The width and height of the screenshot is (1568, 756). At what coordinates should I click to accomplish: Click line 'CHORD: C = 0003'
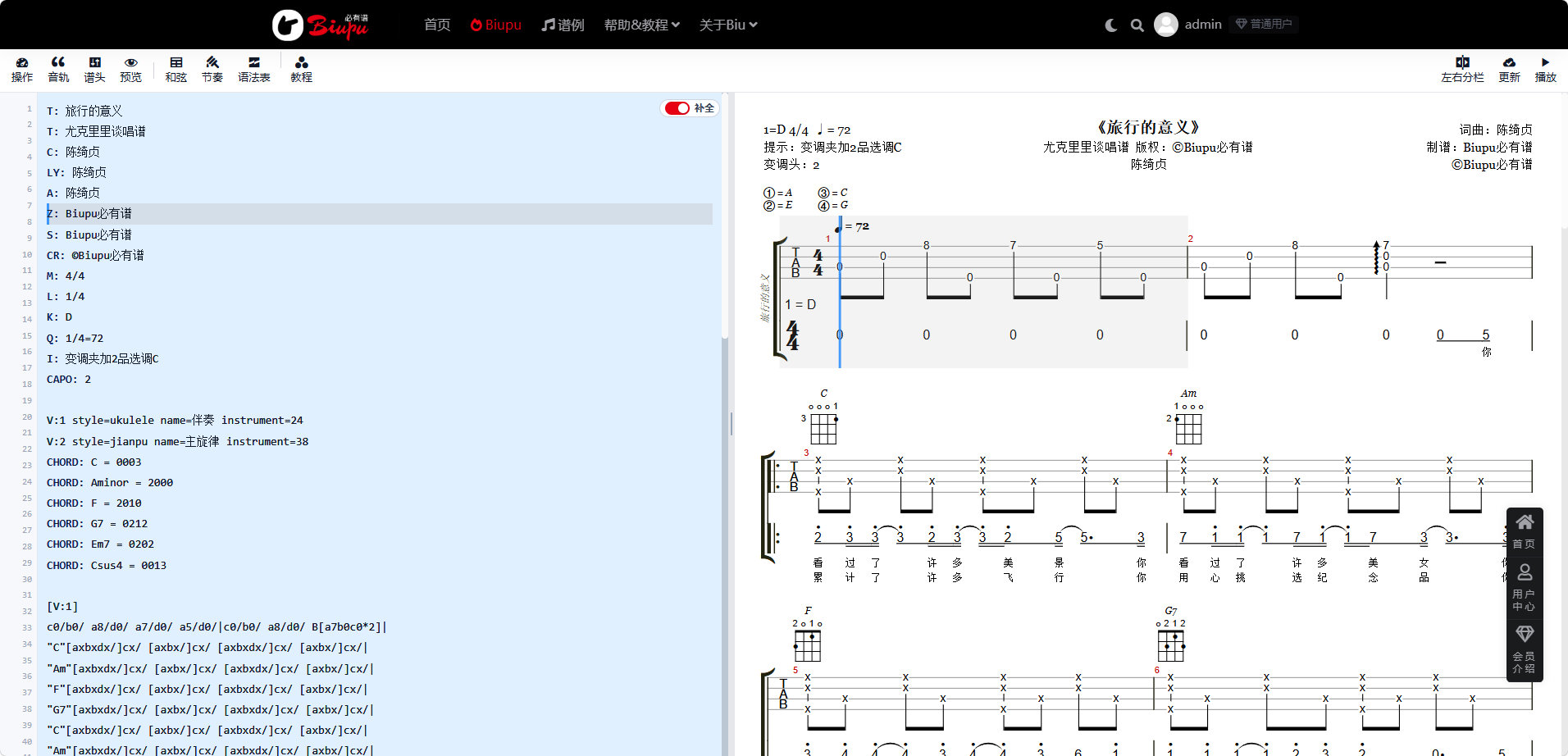point(94,462)
